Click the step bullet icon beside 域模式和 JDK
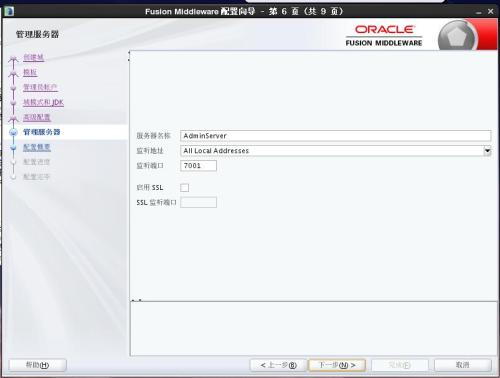 [13, 103]
